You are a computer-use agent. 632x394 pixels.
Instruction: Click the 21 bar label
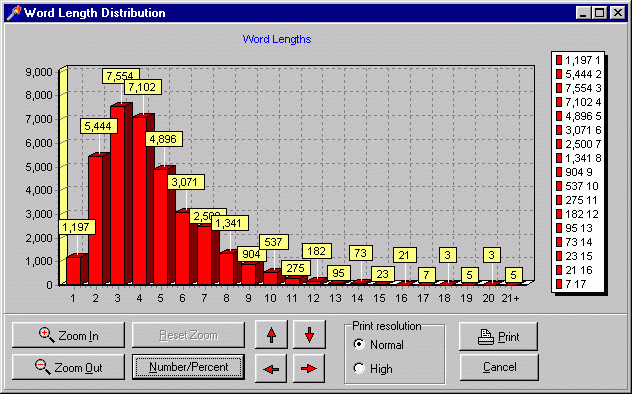405,255
